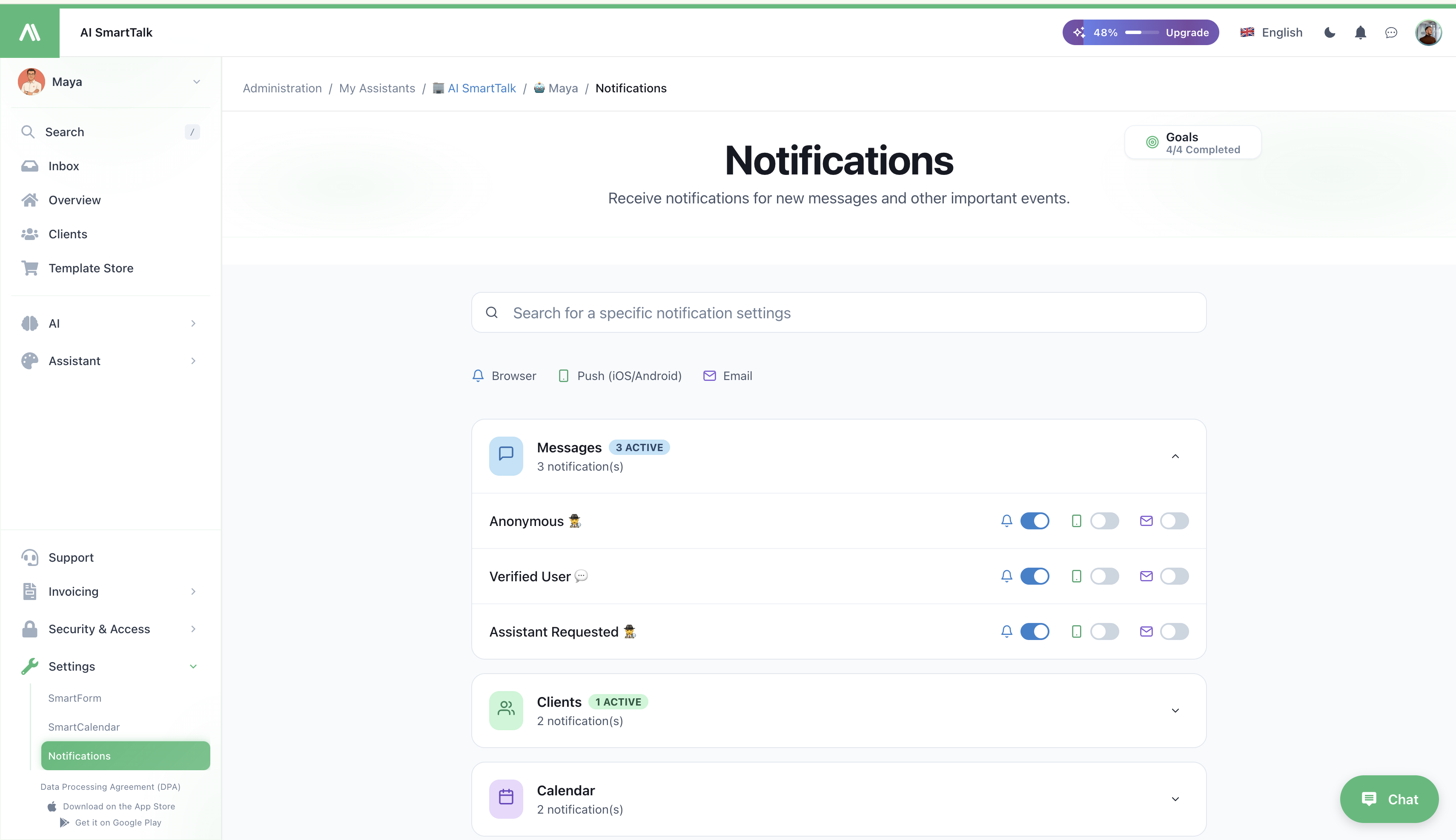
Task: Go to Overview in the sidebar
Action: pos(110,200)
